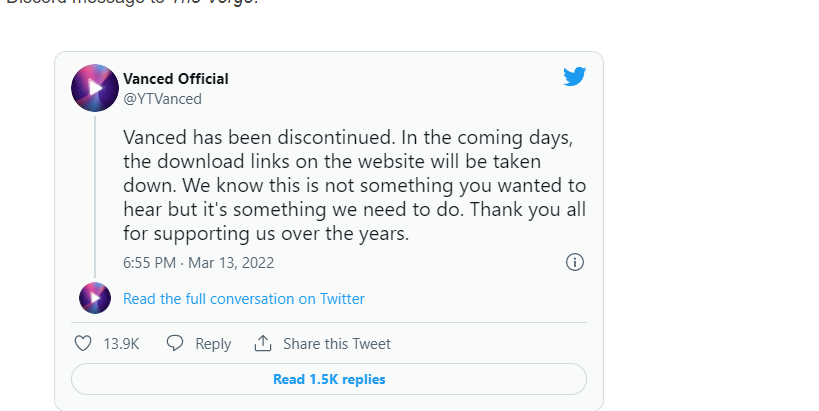Open the 6:55 PM tweet time
Screen dimensions: 819x411
click(149, 263)
